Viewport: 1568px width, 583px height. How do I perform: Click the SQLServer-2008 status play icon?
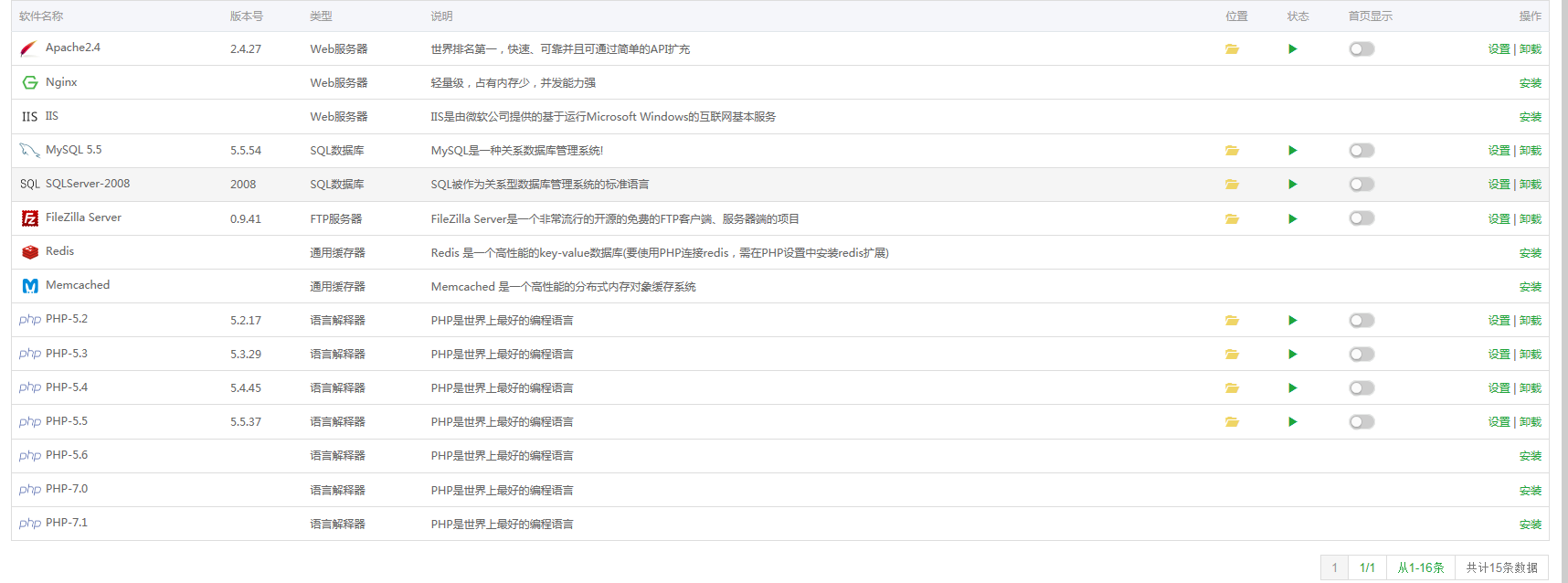click(1293, 185)
